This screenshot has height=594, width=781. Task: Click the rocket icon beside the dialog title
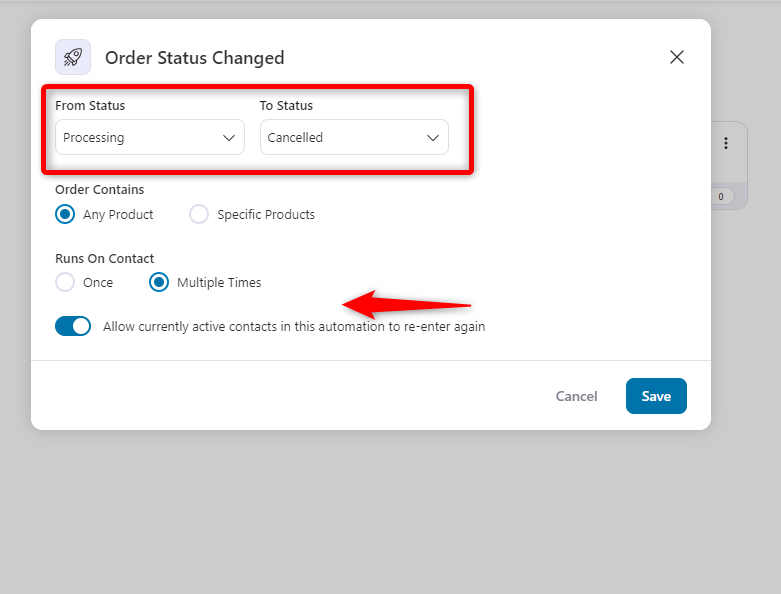tap(73, 57)
